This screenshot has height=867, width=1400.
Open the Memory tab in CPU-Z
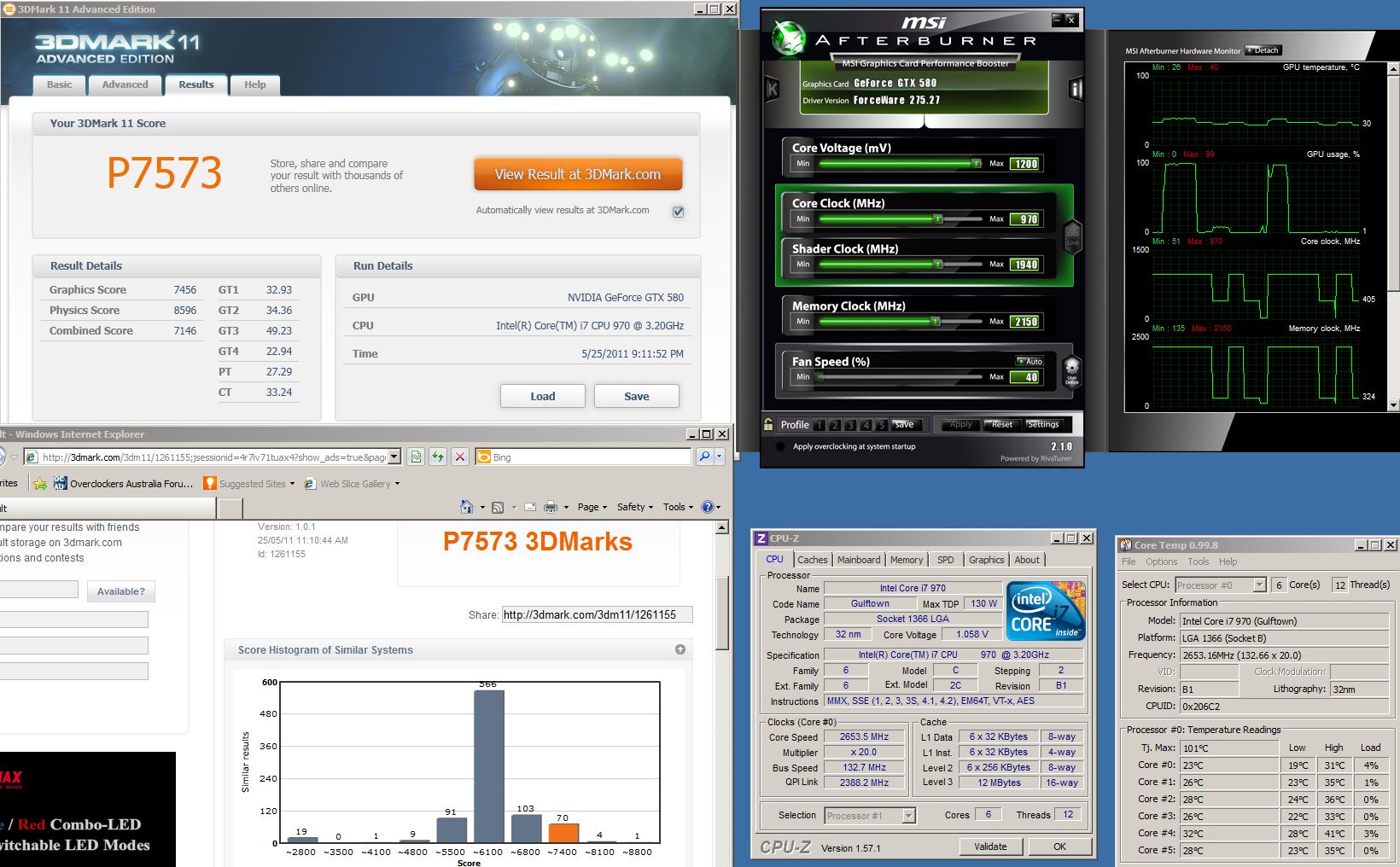point(907,560)
